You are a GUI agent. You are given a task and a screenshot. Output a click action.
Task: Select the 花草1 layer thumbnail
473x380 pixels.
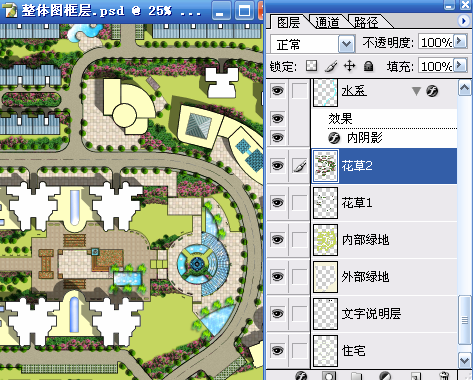[325, 203]
